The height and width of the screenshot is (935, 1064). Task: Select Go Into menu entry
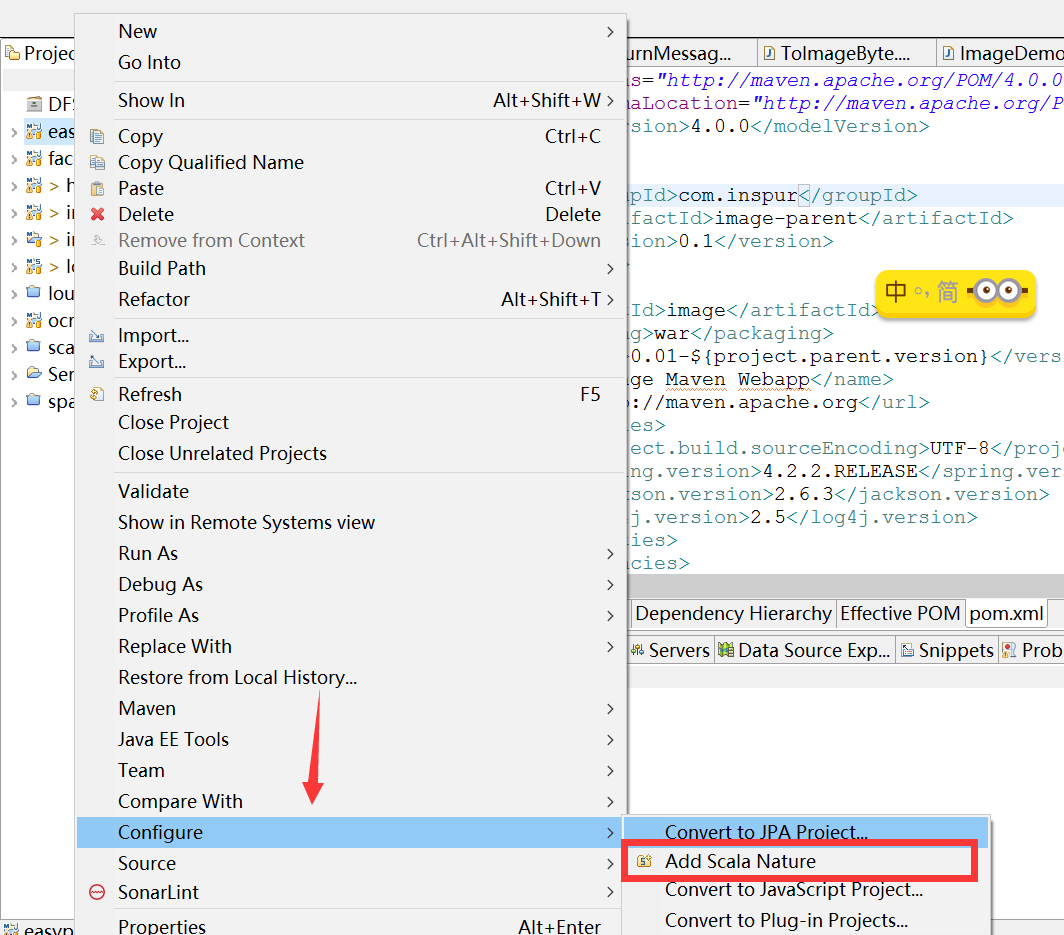pos(351,62)
